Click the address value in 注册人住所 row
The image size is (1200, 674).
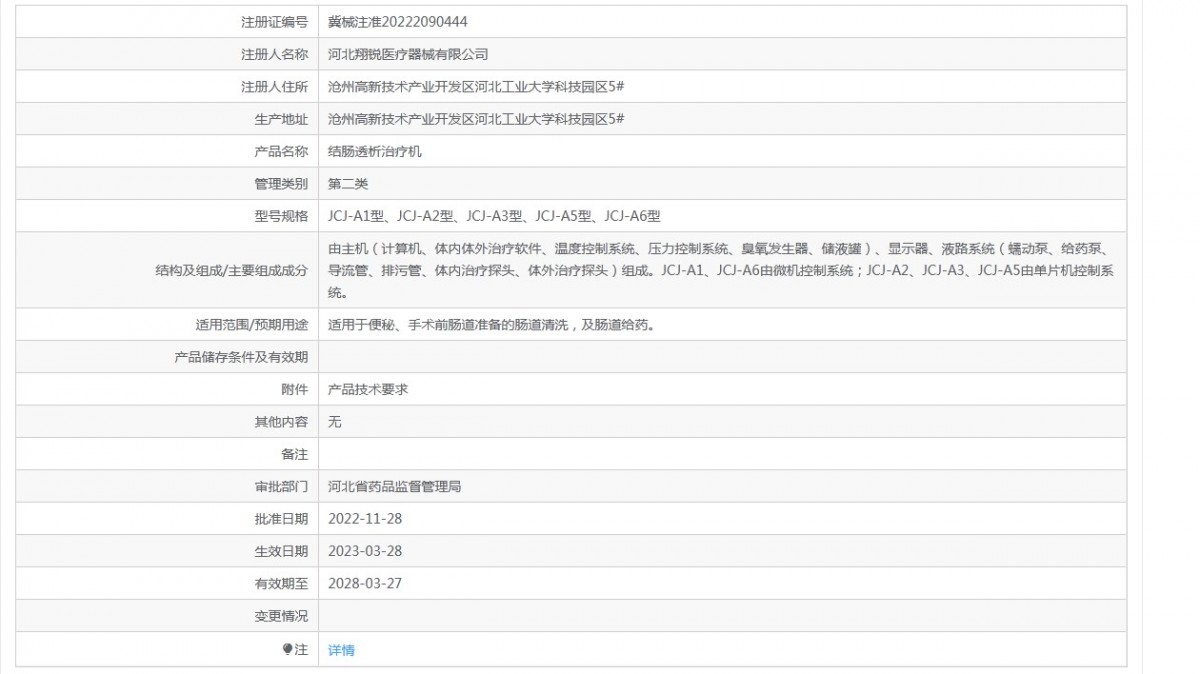476,87
